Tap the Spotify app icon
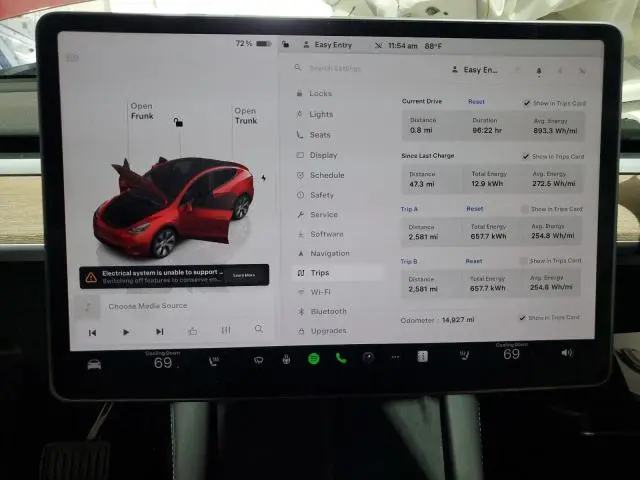 313,359
